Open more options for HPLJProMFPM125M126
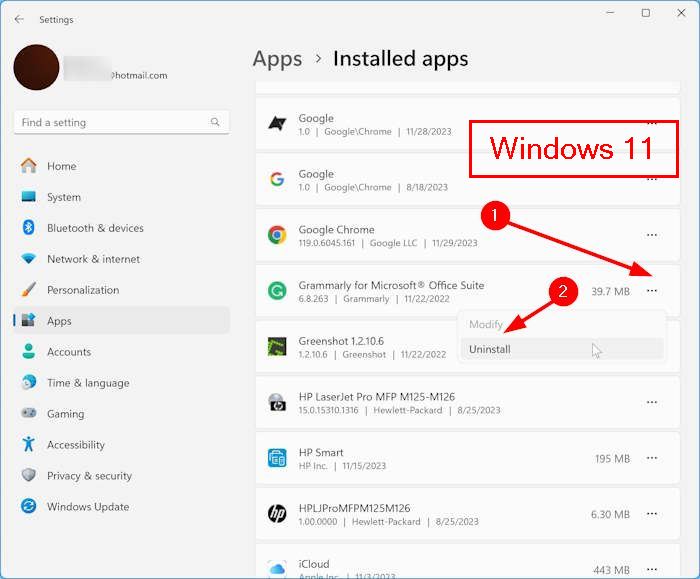Screen dimensions: 700x579 (x=651, y=514)
